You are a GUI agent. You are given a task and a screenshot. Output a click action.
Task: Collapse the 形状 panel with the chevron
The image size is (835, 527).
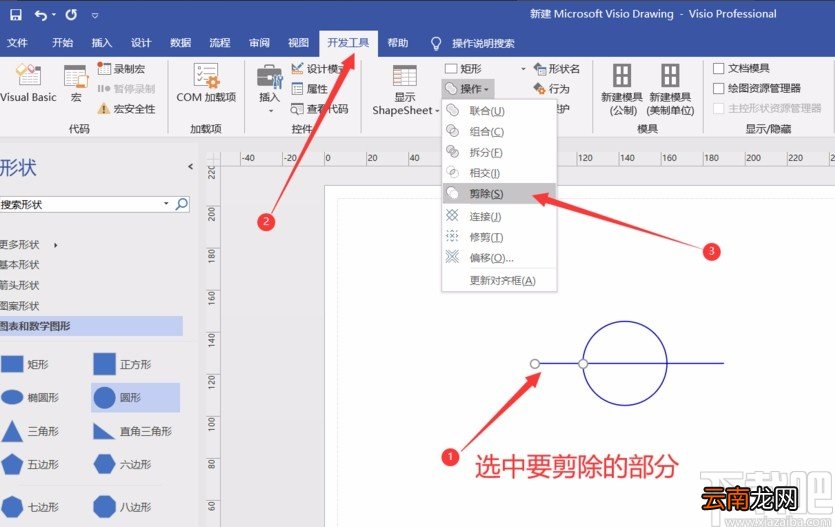(x=190, y=167)
